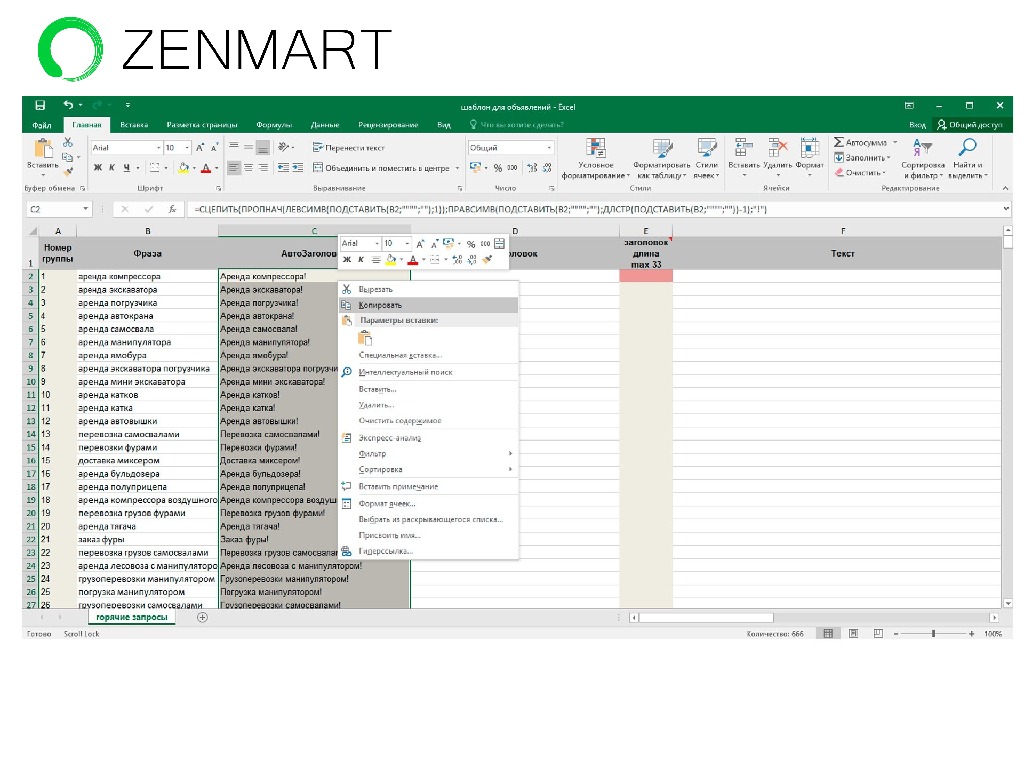Apply percent style in the ribbon

click(x=498, y=168)
